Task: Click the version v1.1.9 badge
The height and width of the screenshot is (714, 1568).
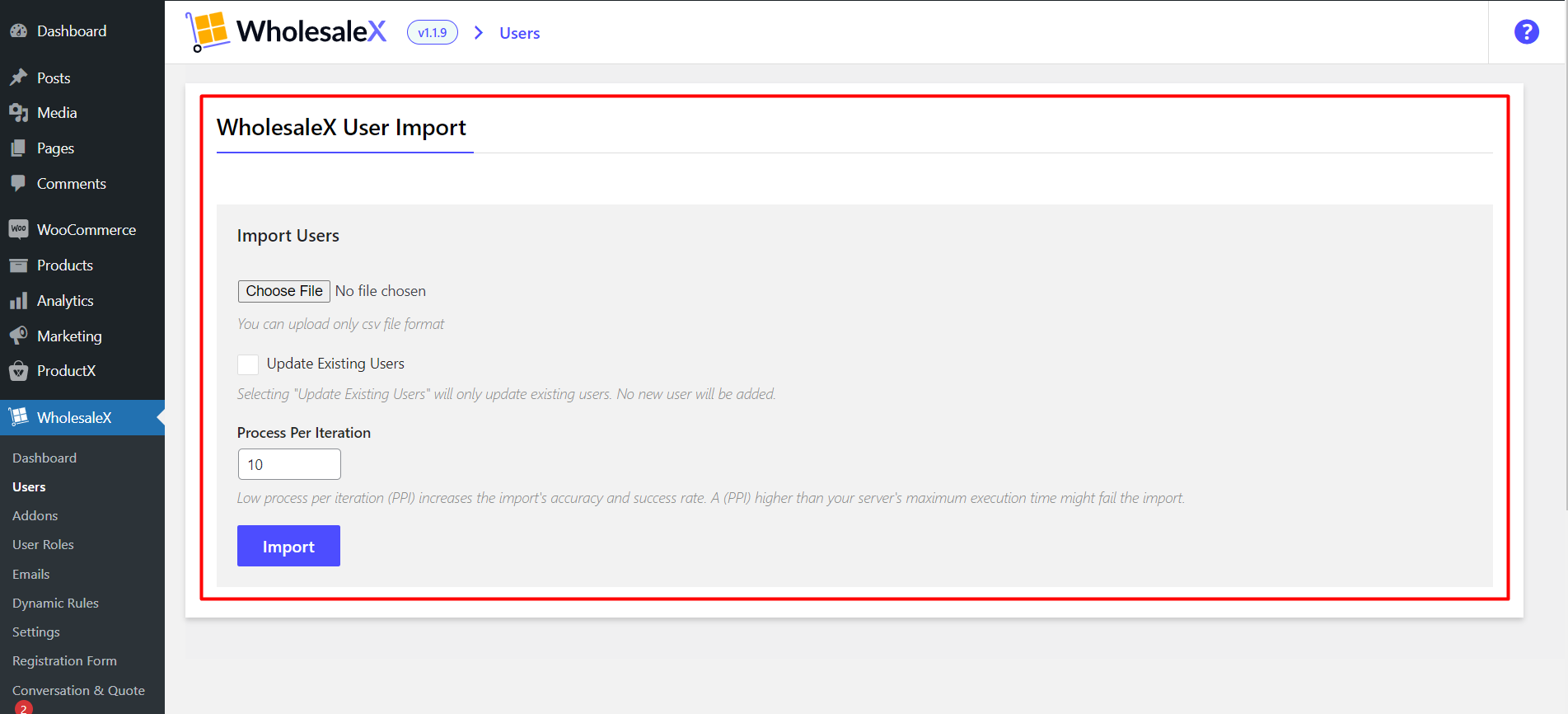Action: 432,32
